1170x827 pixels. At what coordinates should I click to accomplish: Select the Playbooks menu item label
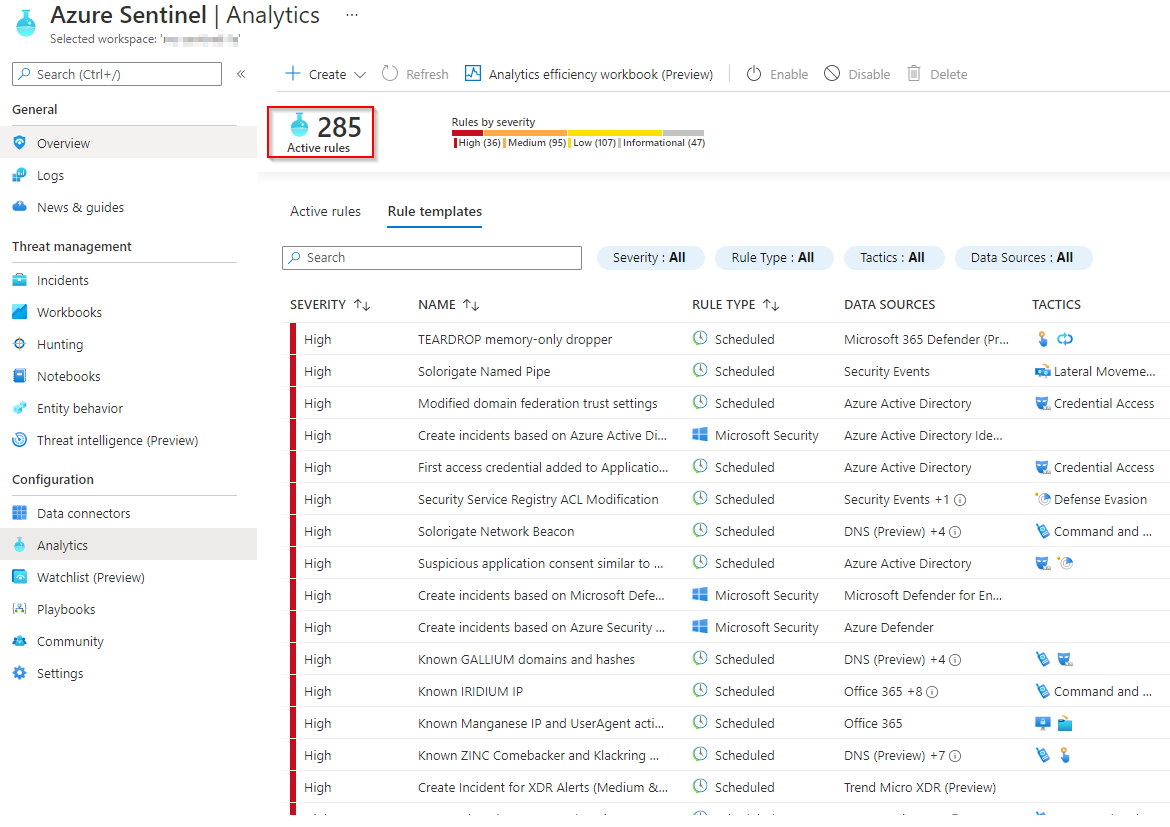coord(66,609)
